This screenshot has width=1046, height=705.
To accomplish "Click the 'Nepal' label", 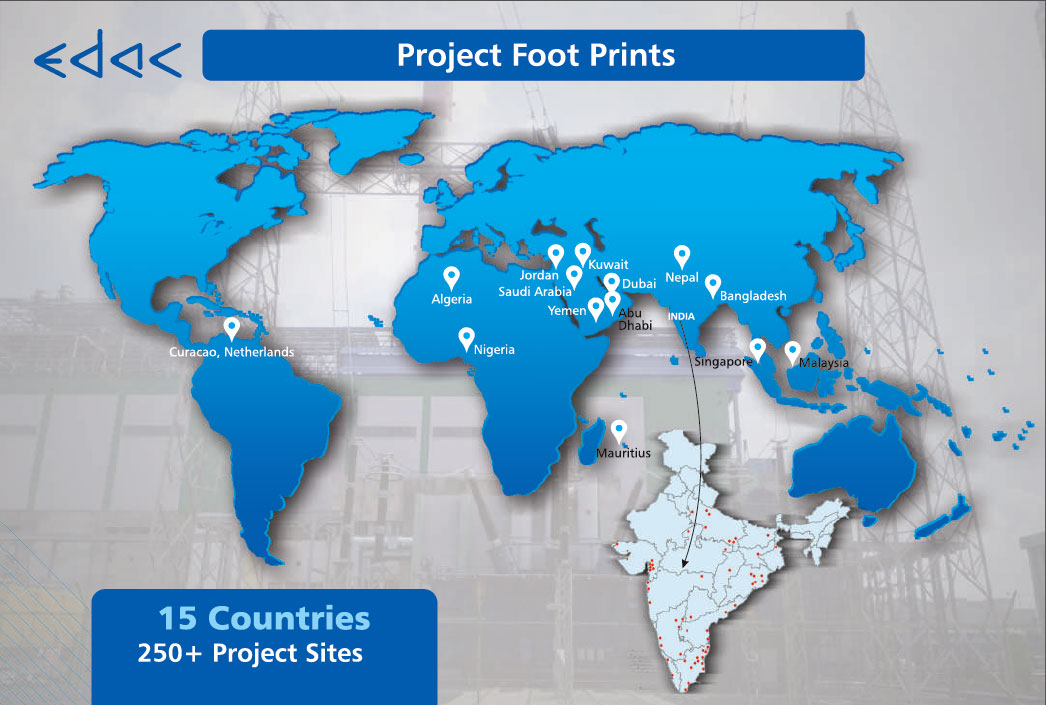I will [x=682, y=277].
